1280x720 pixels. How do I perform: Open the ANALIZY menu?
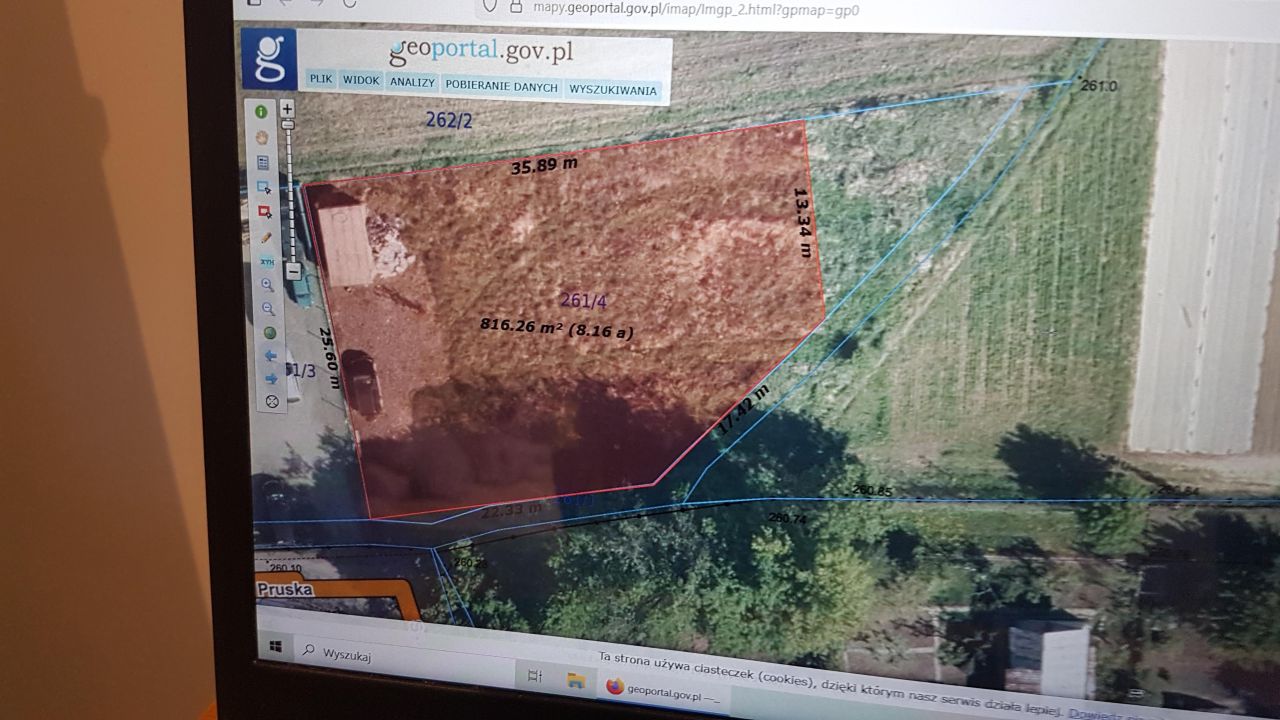(x=412, y=83)
